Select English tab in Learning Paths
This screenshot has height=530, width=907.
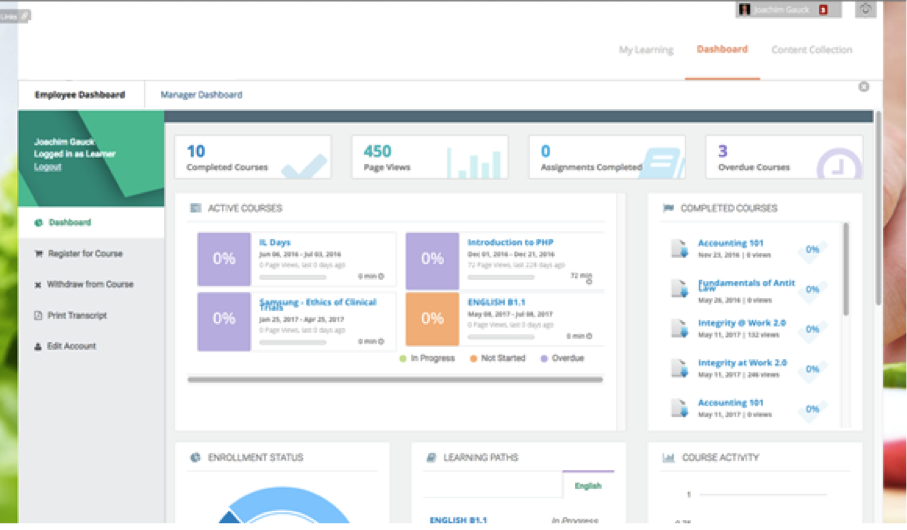(588, 486)
